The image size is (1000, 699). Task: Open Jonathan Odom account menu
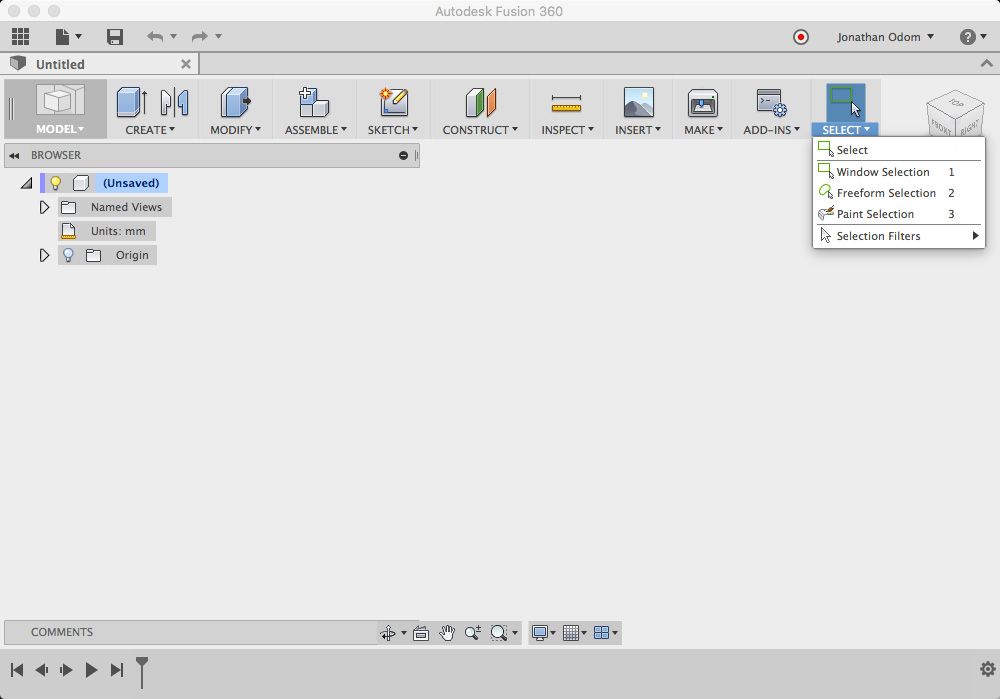tap(885, 37)
